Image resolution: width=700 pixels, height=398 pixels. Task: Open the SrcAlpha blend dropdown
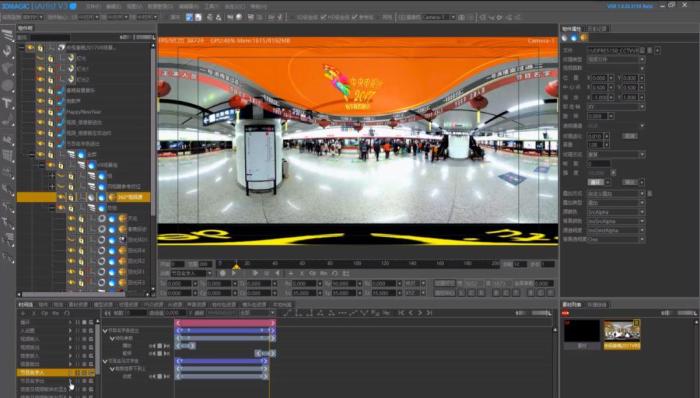[616, 212]
